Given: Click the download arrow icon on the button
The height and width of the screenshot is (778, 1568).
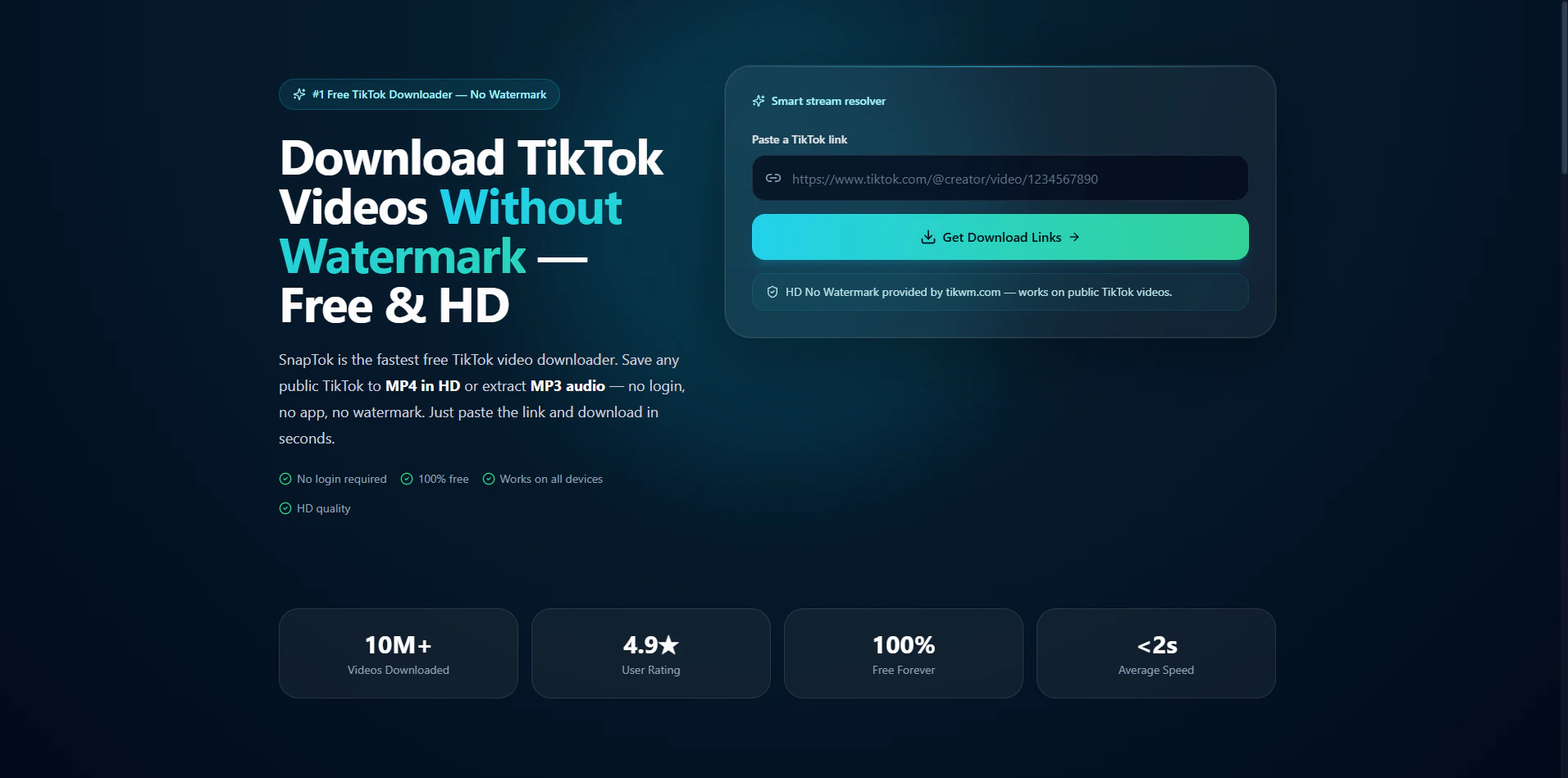Looking at the screenshot, I should [928, 237].
